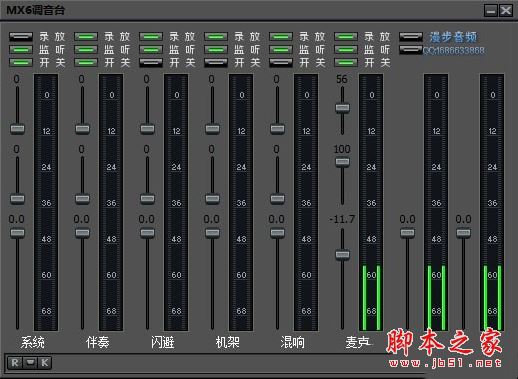Click the 麦克 fader knob showing -11.7

[342, 255]
